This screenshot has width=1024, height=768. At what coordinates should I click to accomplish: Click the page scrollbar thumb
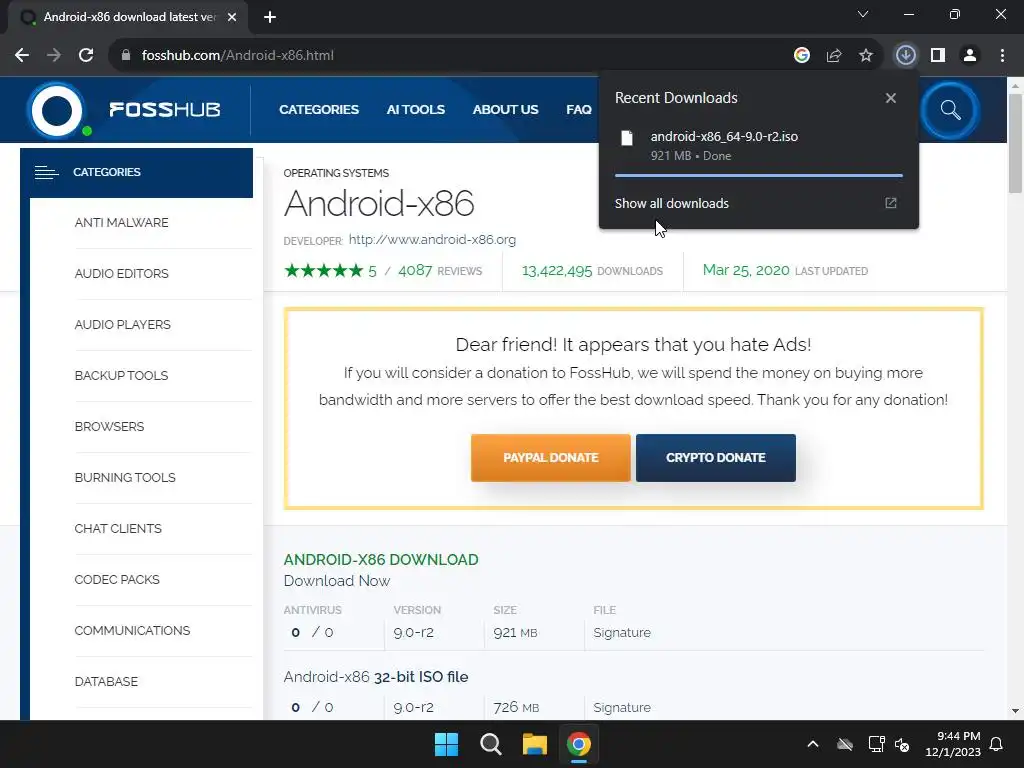point(1015,144)
